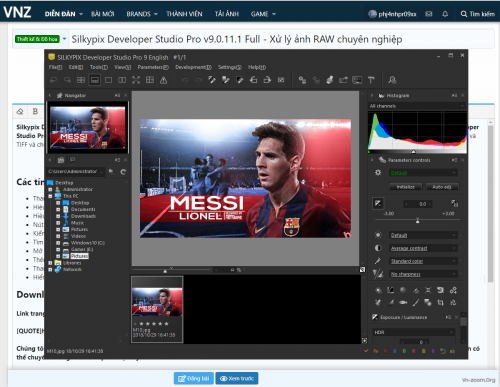
Task: Click the redo arrow in Silkypix toolbar
Action: click(x=198, y=80)
